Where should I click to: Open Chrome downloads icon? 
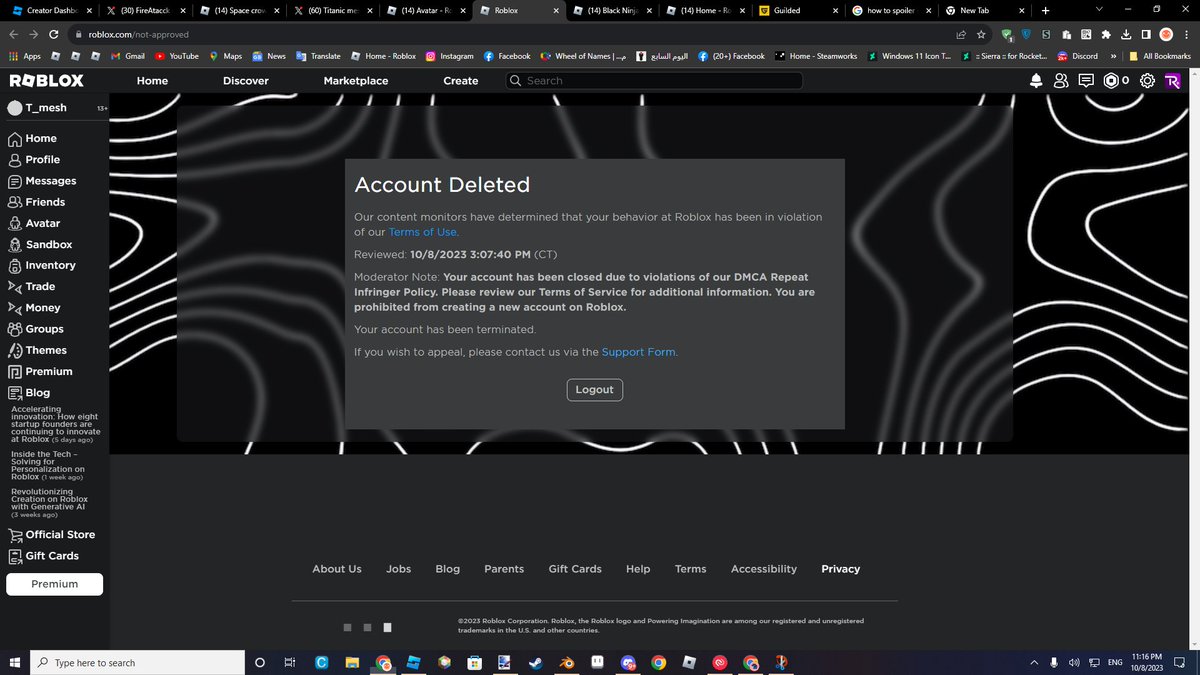click(1126, 34)
